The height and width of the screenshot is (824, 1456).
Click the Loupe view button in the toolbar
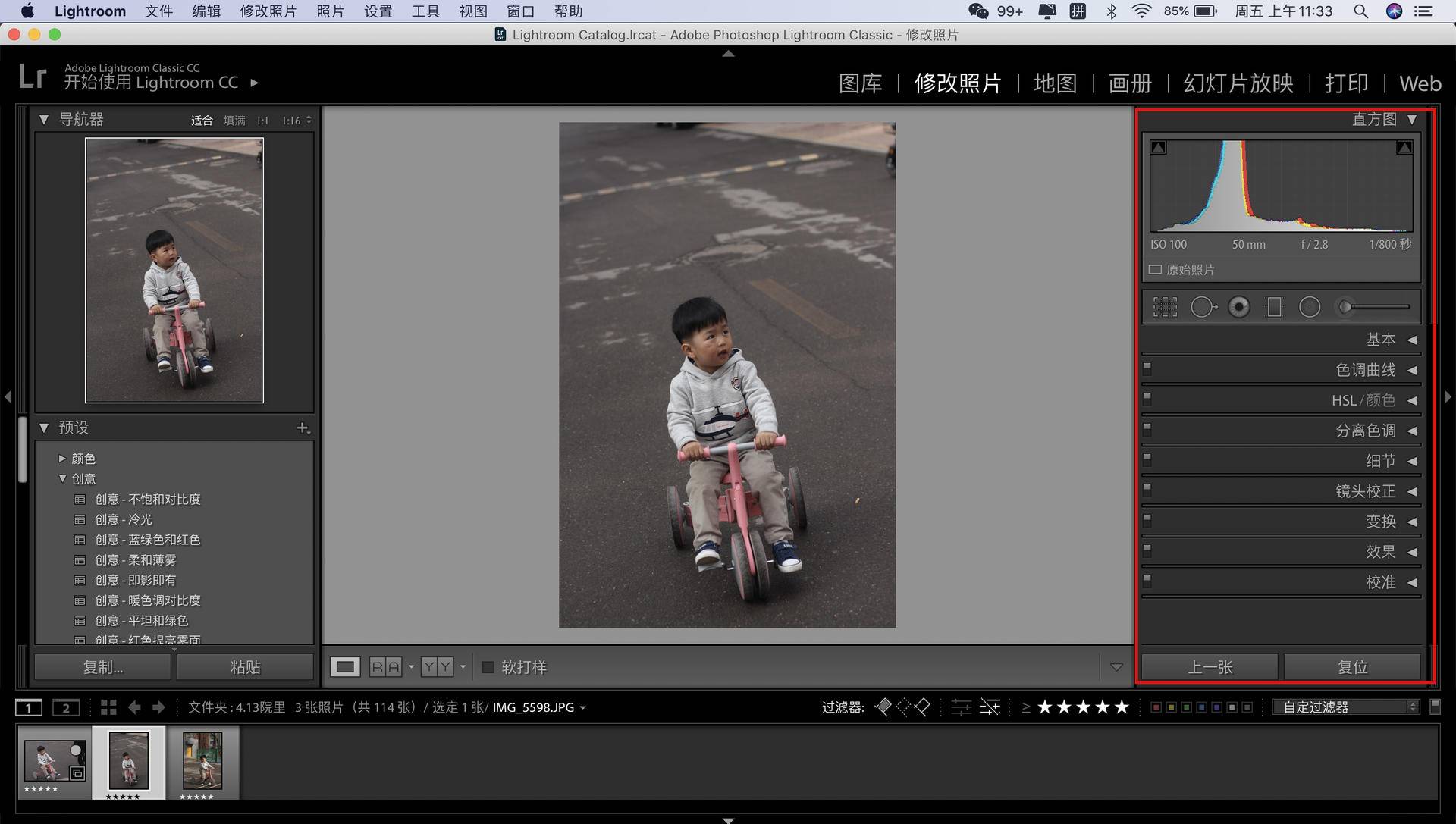(x=345, y=667)
